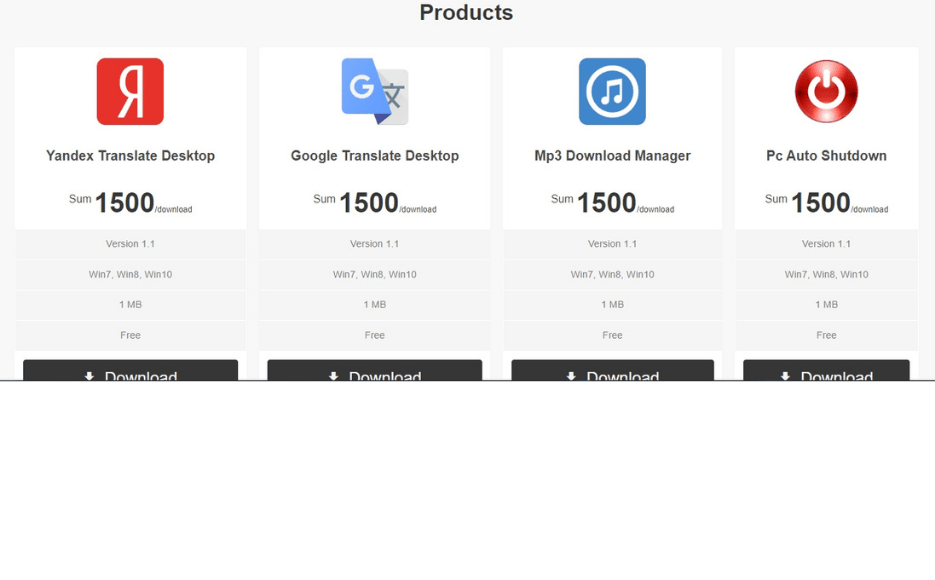935x580 pixels.
Task: Open the Pc Auto Shutdown title
Action: [826, 156]
